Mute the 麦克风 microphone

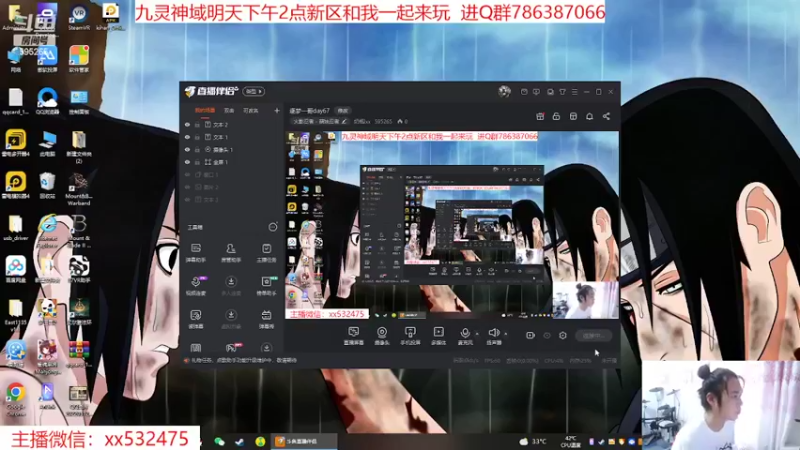pyautogui.click(x=465, y=336)
